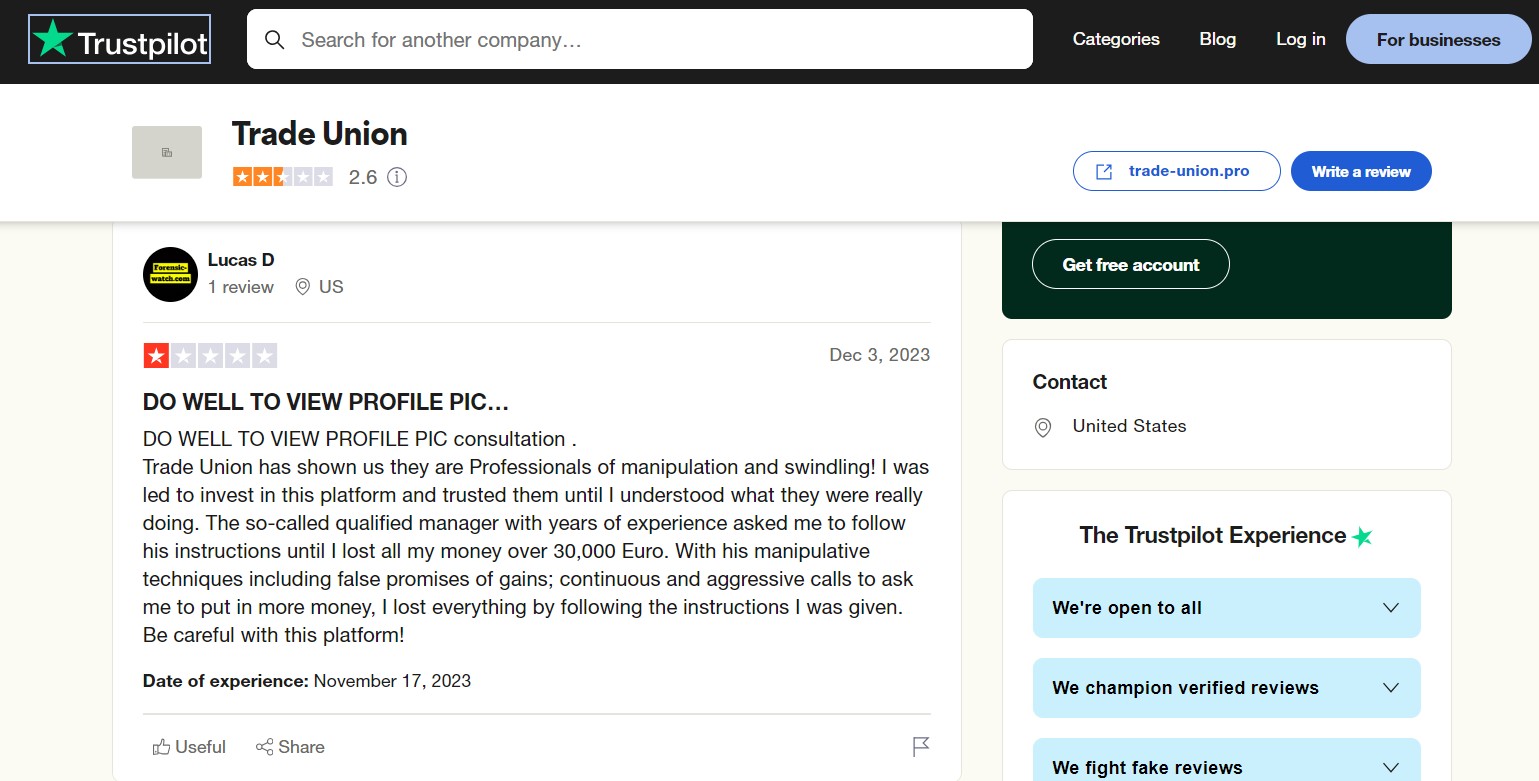
Task: Click the external link icon in trade-union.pro button
Action: click(x=1104, y=171)
